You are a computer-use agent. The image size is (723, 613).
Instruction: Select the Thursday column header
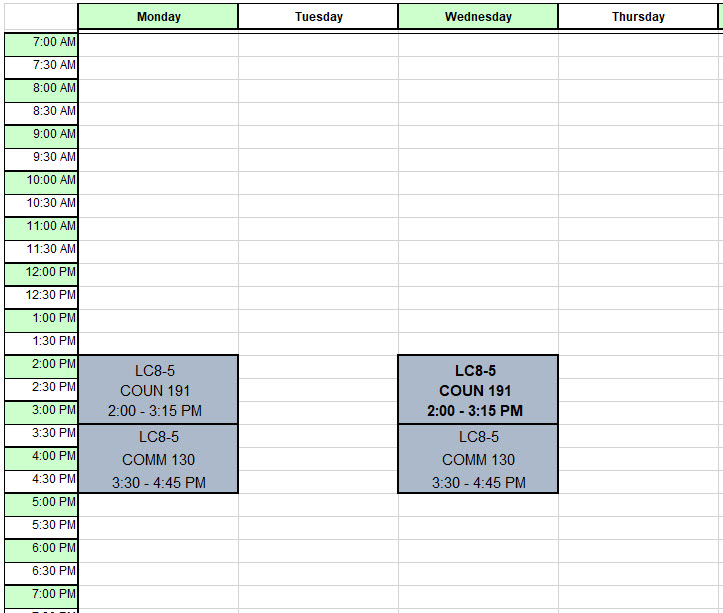[638, 17]
